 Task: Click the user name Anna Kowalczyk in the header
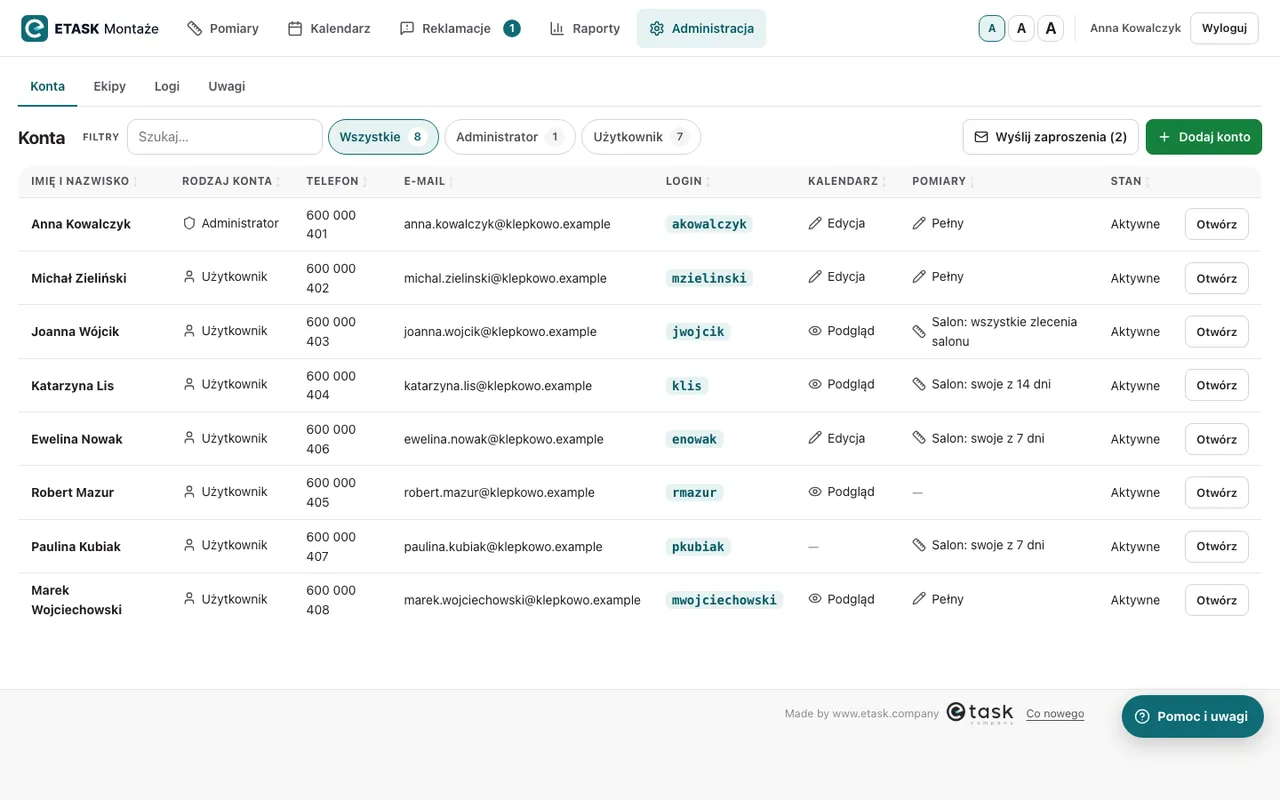(1136, 28)
